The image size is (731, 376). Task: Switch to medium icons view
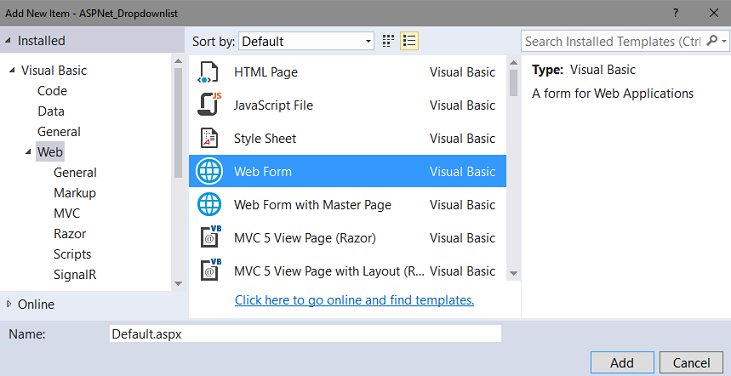[x=388, y=41]
